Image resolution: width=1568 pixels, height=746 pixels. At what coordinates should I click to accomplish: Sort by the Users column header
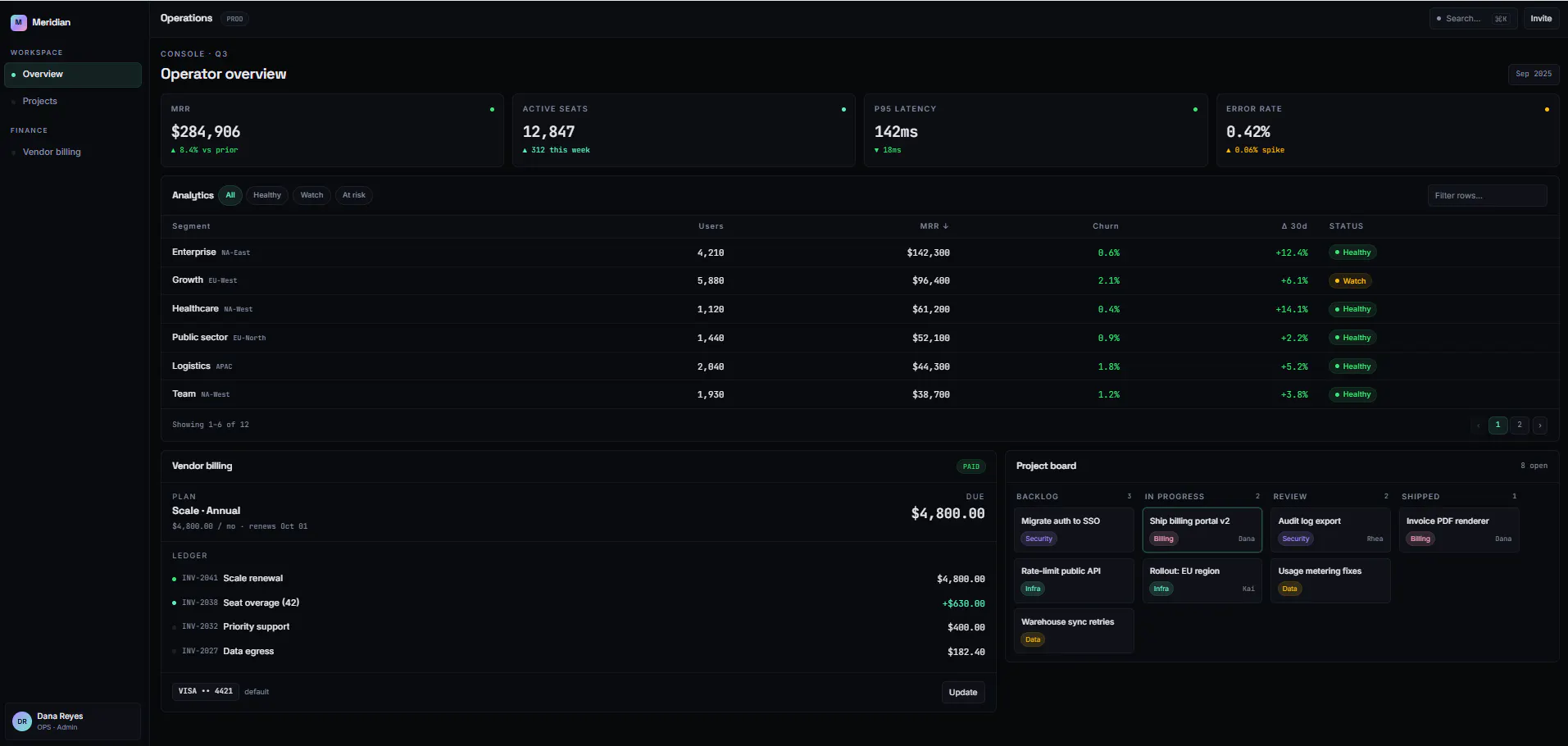[x=711, y=226]
